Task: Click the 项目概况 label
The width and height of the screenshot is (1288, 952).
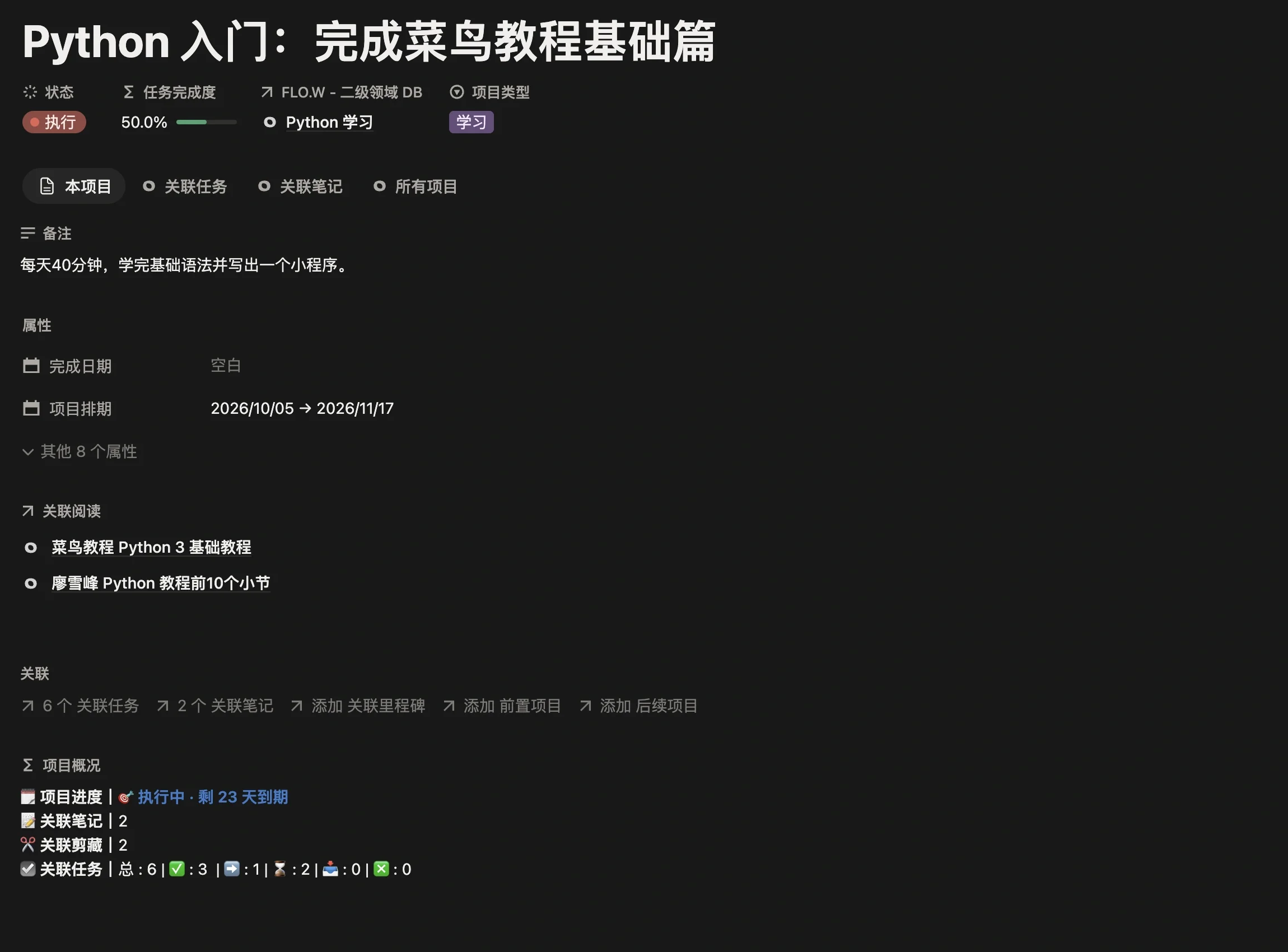Action: coord(72,766)
